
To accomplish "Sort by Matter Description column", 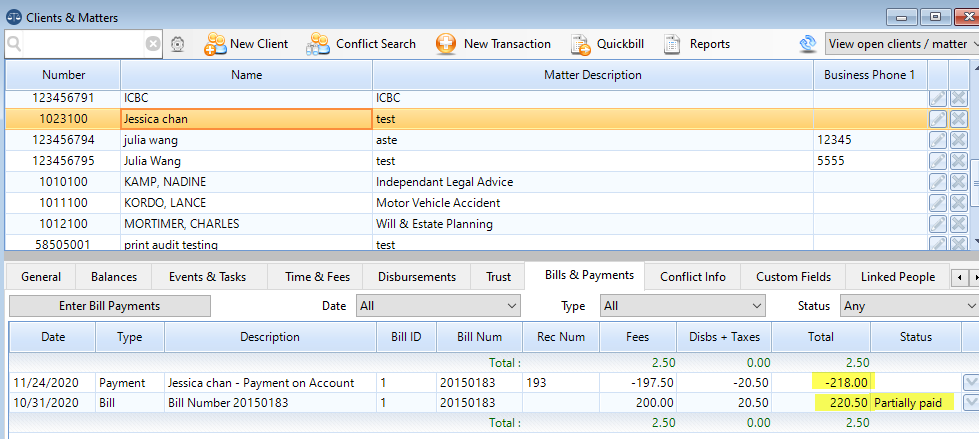I will pos(593,75).
